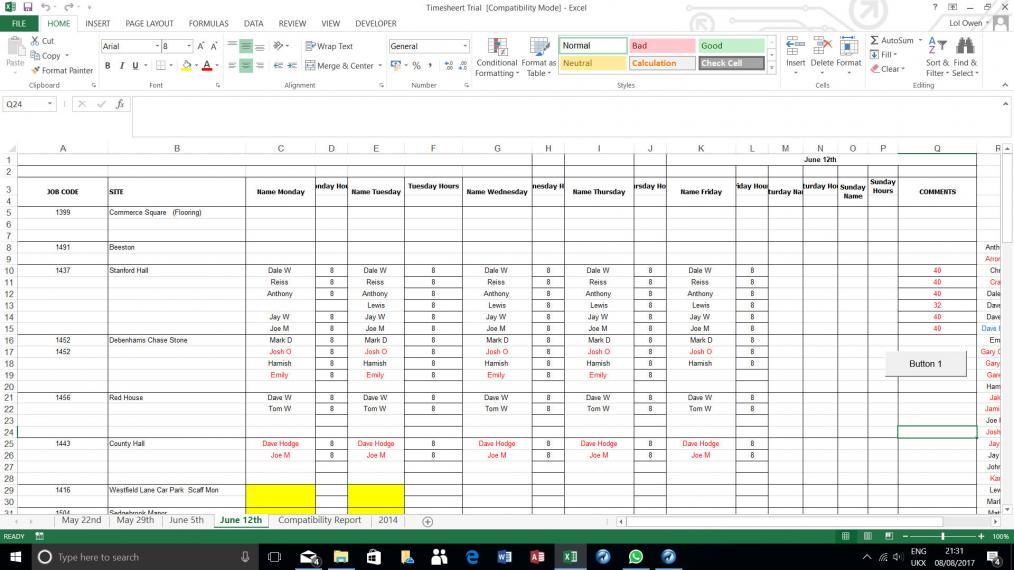Click the Insert Function fx icon
The width and height of the screenshot is (1014, 570).
(x=120, y=104)
